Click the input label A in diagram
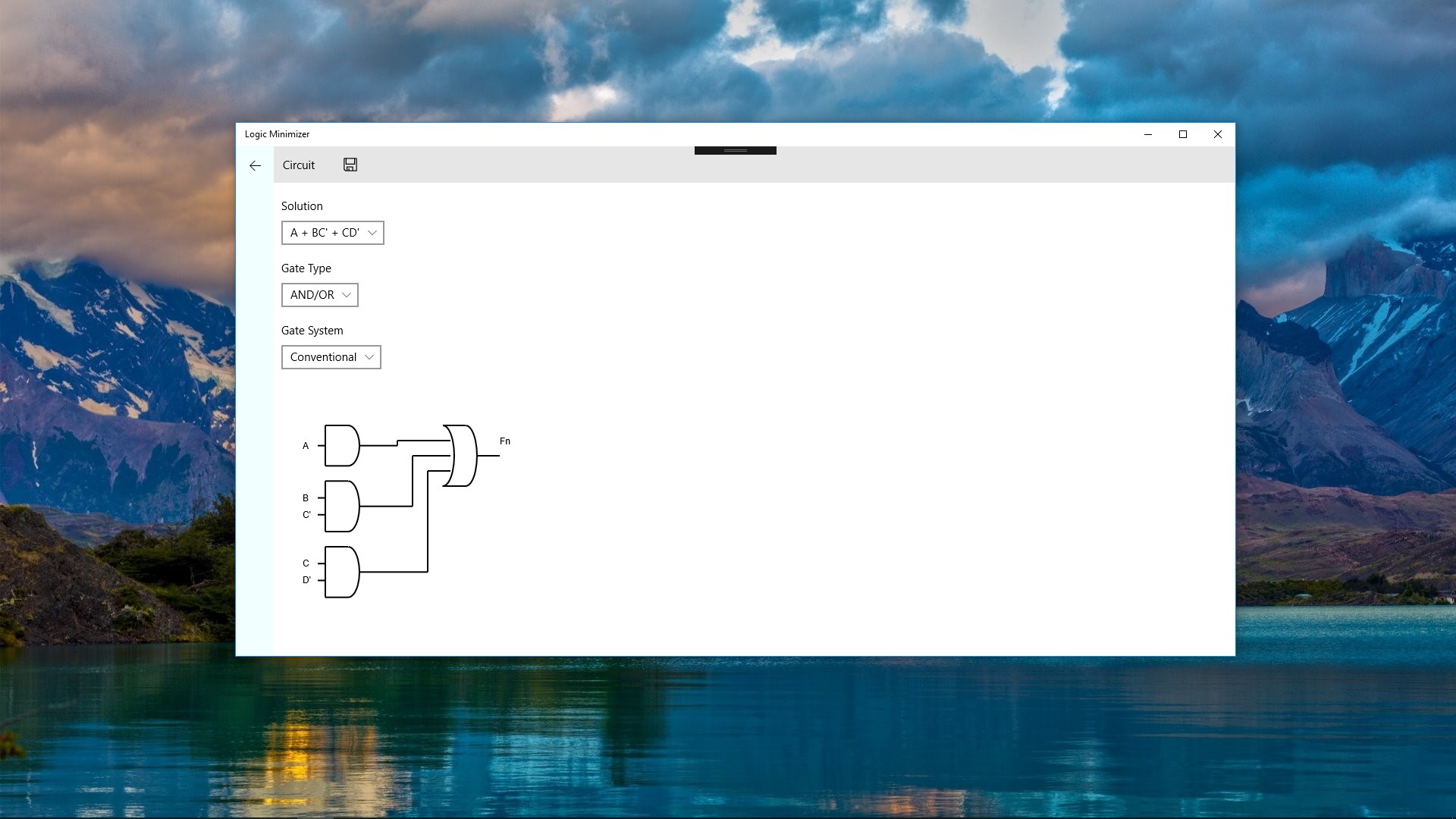This screenshot has height=819, width=1456. (x=306, y=446)
